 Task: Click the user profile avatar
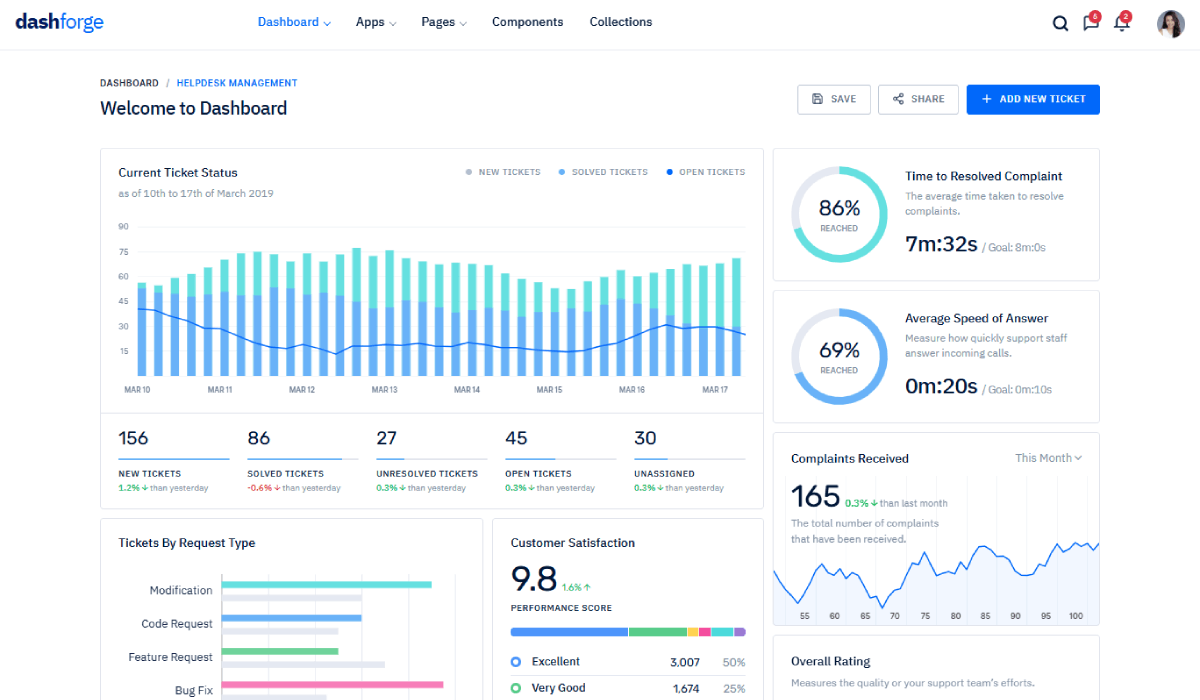click(x=1170, y=23)
